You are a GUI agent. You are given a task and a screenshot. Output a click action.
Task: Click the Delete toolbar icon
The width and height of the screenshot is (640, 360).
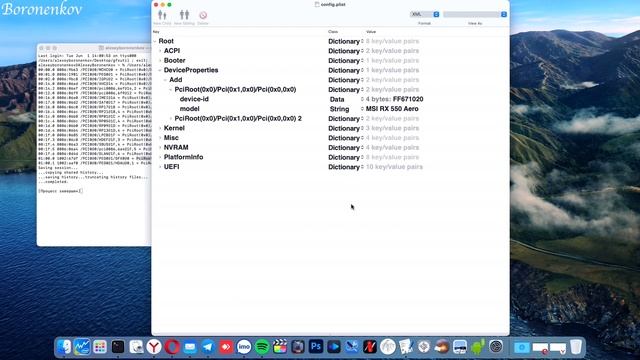(x=203, y=15)
